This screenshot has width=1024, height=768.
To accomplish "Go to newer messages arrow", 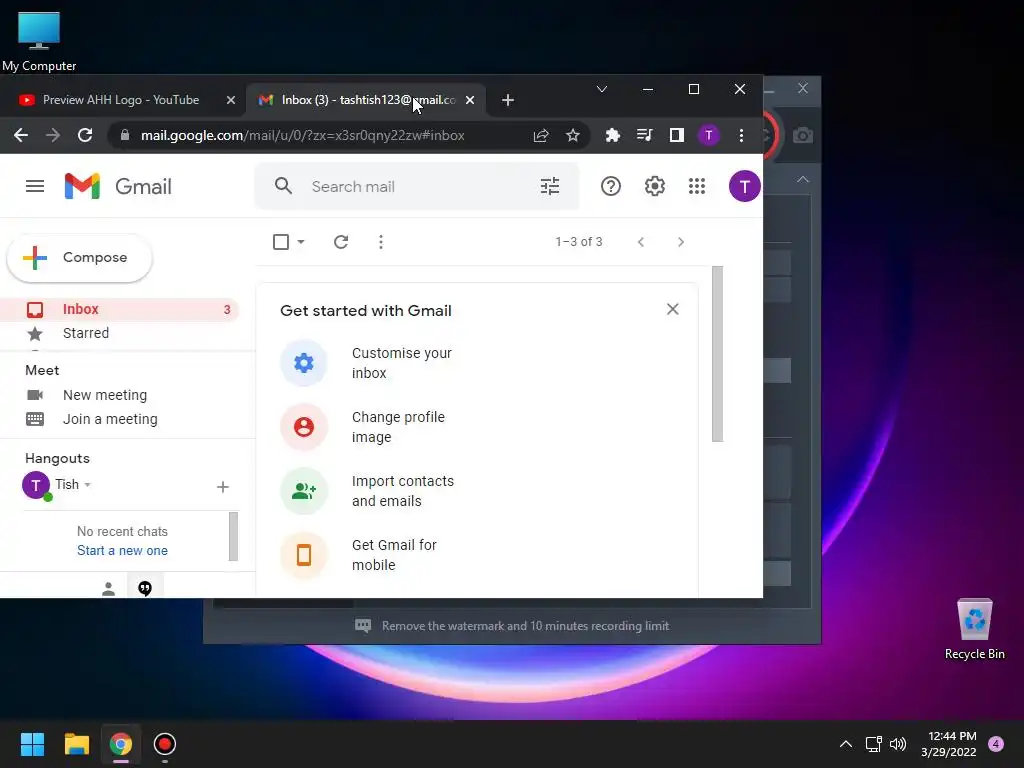I will coord(641,242).
